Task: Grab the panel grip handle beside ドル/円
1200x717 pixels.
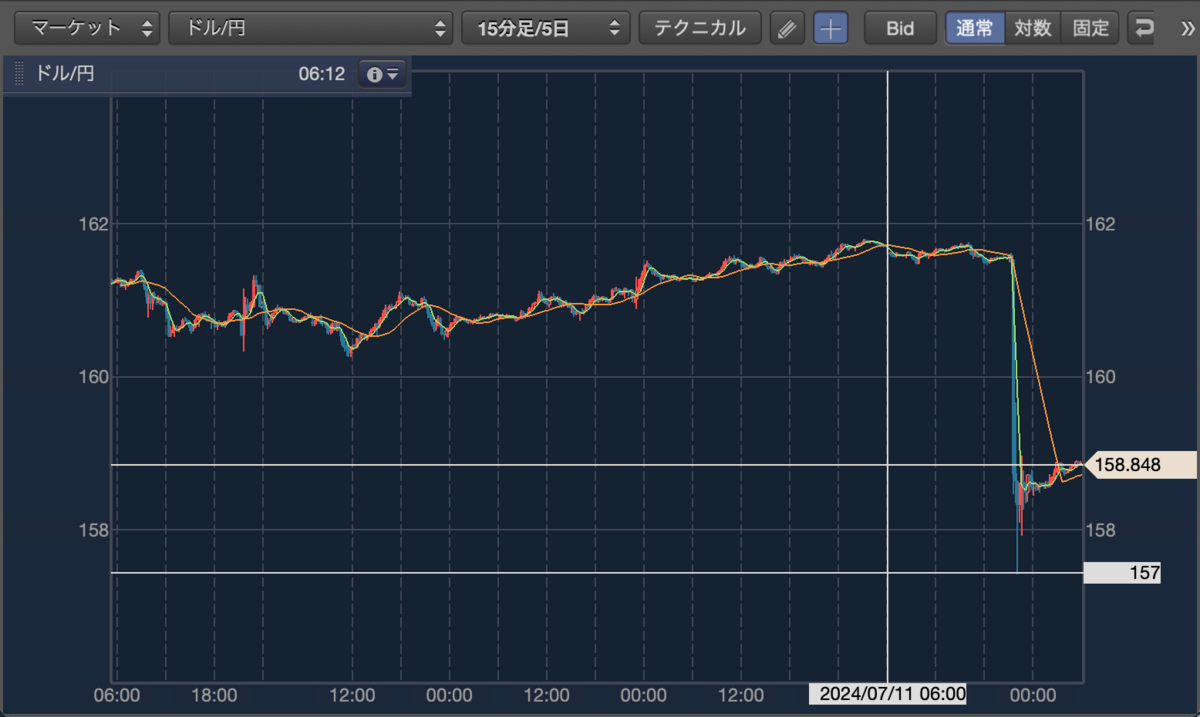Action: coord(18,74)
